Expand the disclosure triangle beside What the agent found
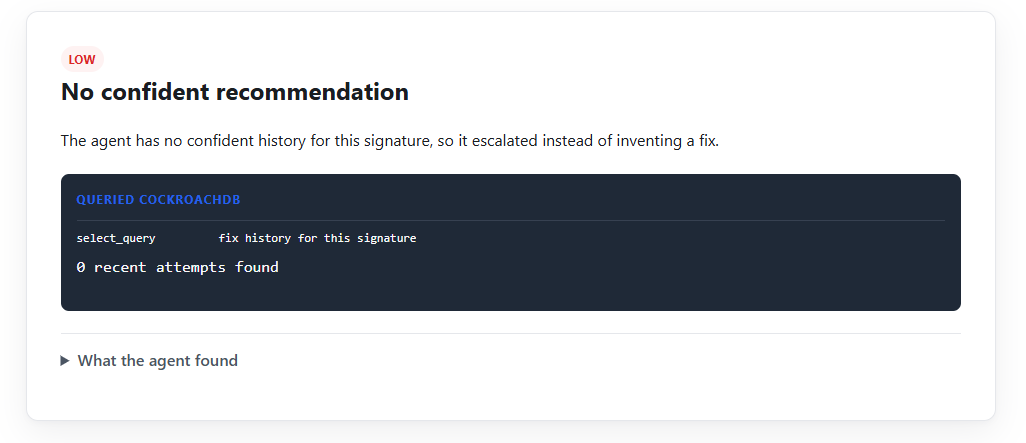Image resolution: width=1026 pixels, height=443 pixels. coord(65,361)
